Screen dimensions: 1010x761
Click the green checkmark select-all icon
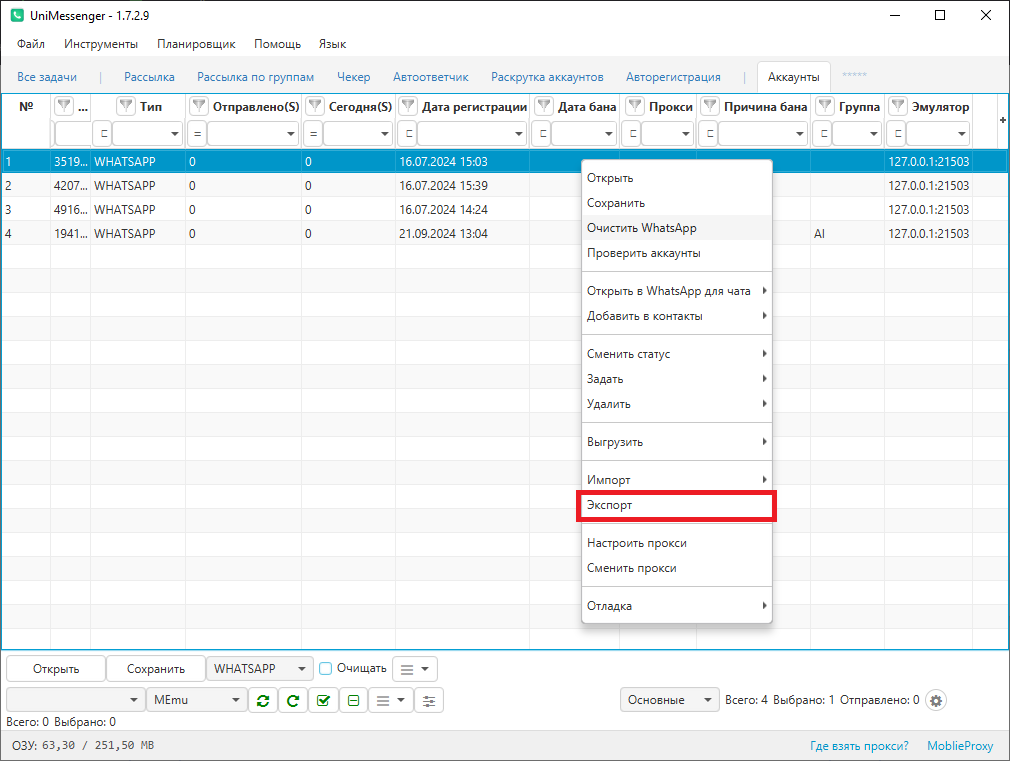pos(322,701)
